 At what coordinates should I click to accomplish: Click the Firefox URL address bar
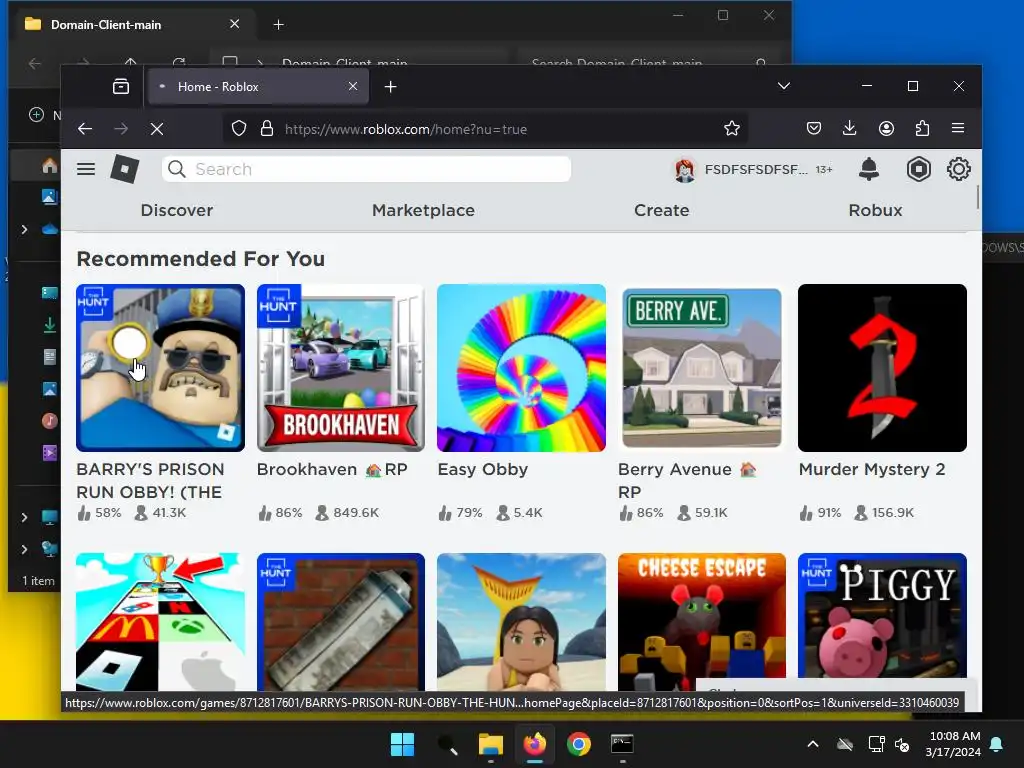[485, 129]
